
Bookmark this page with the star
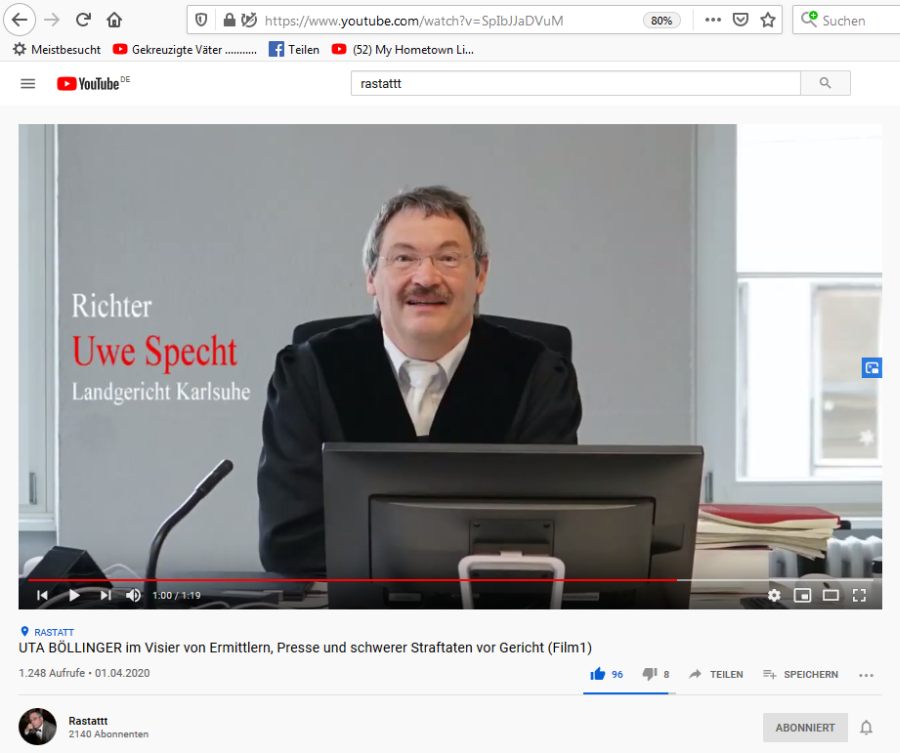(767, 20)
